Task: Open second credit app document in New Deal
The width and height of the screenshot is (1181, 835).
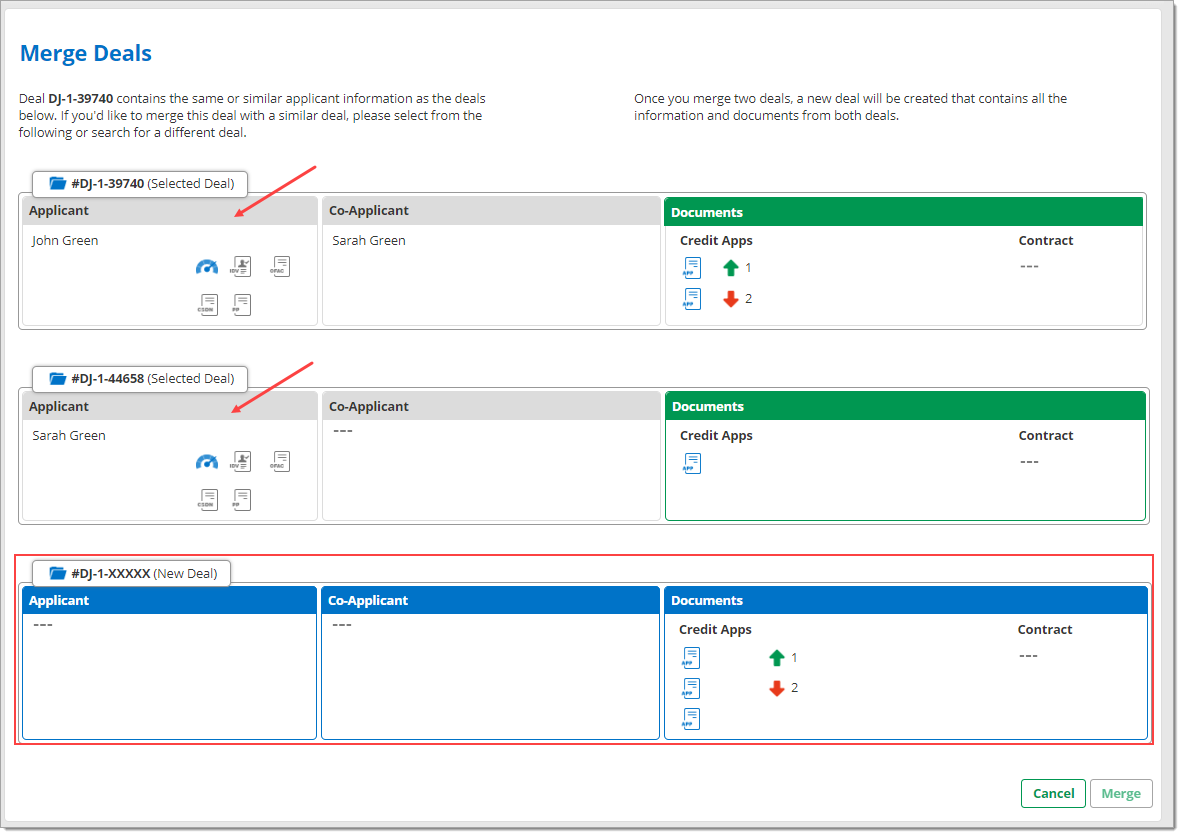Action: click(691, 688)
